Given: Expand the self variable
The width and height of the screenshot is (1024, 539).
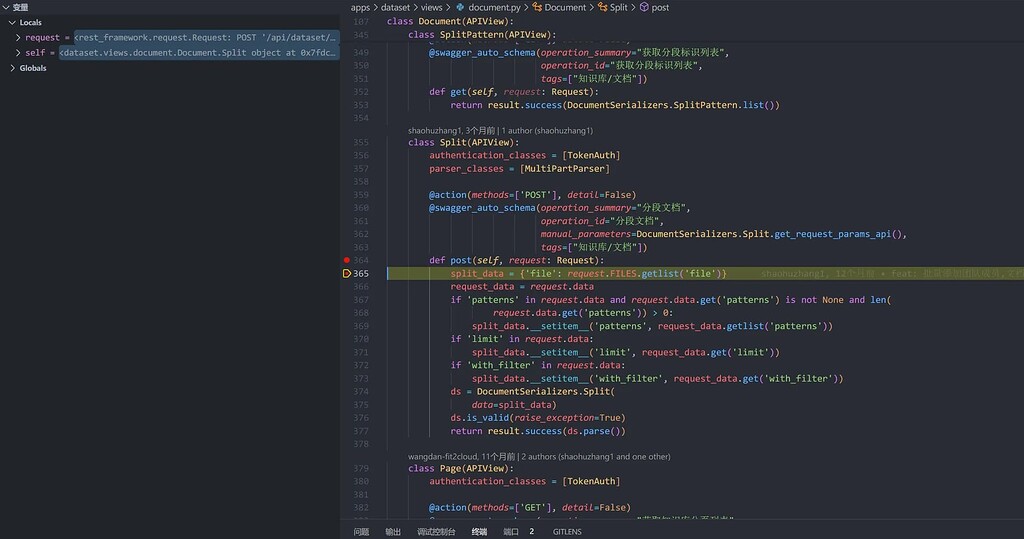Looking at the screenshot, I should coord(18,52).
